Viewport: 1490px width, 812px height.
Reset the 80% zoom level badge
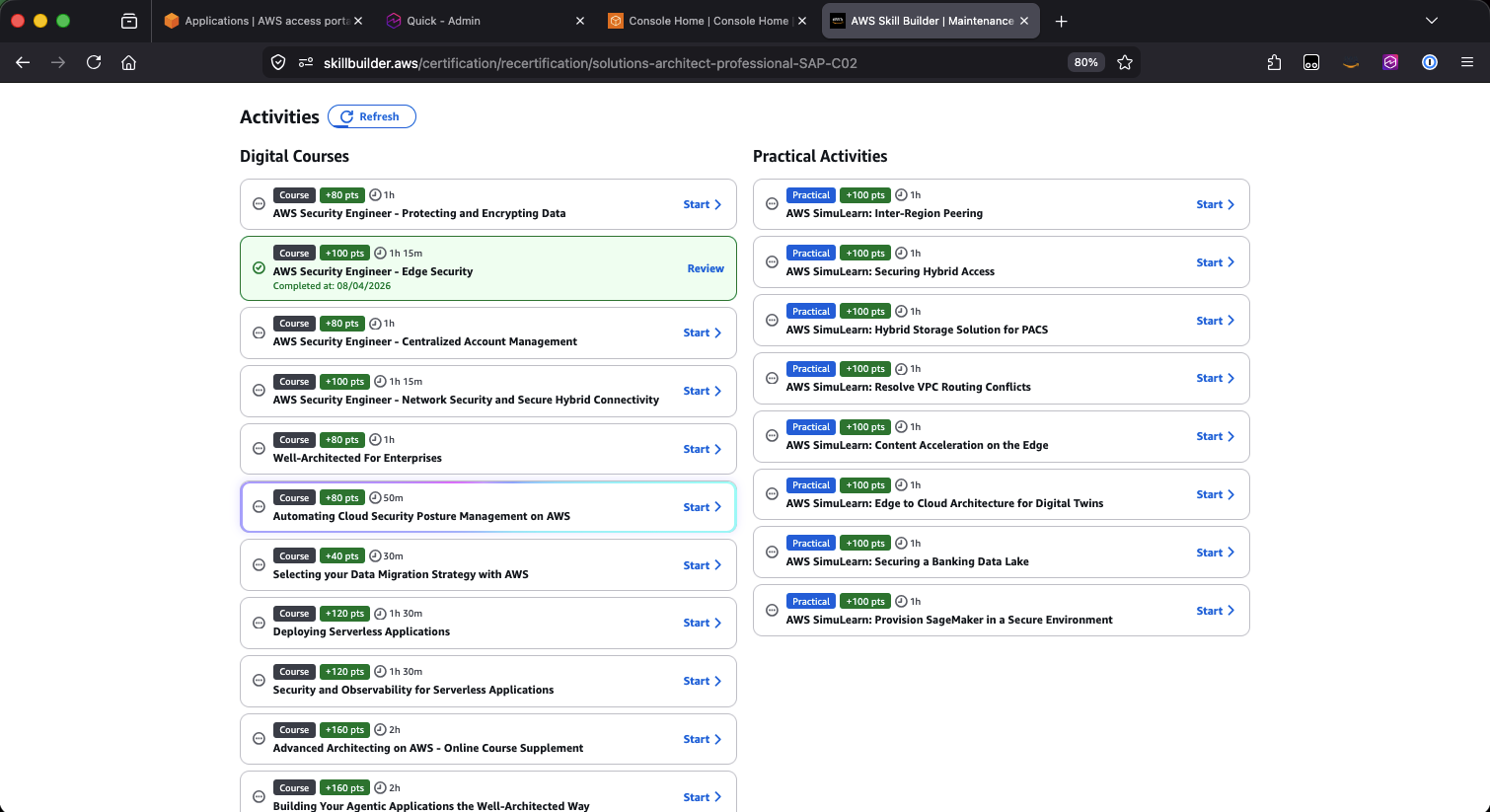1085,62
